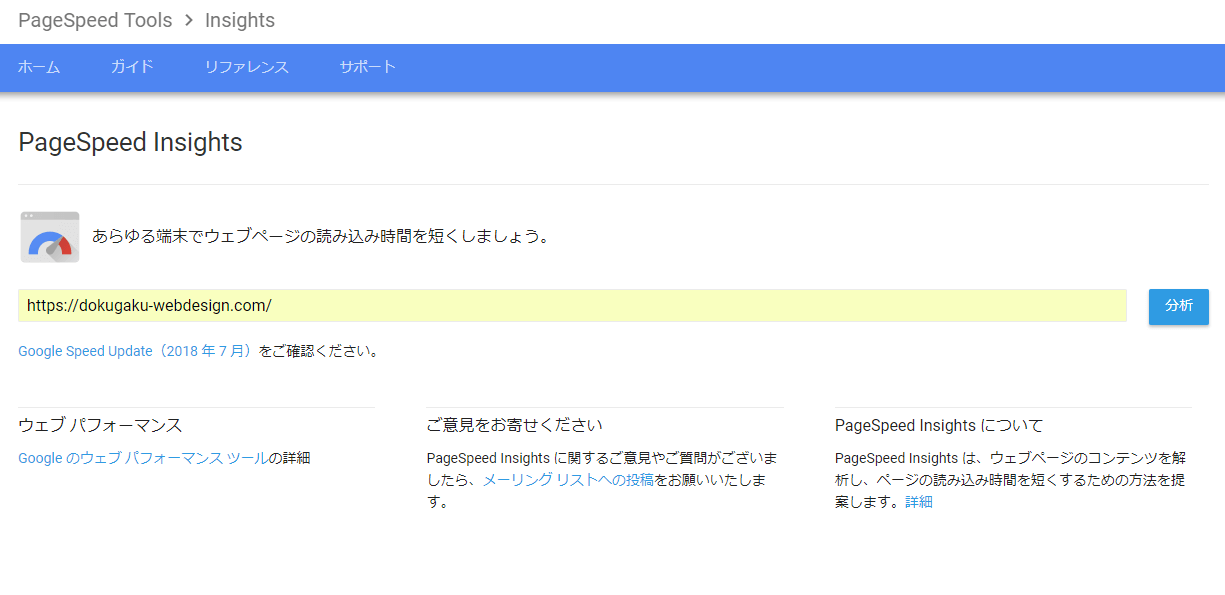Click the Insights breadcrumb
The image size is (1225, 595).
point(240,20)
